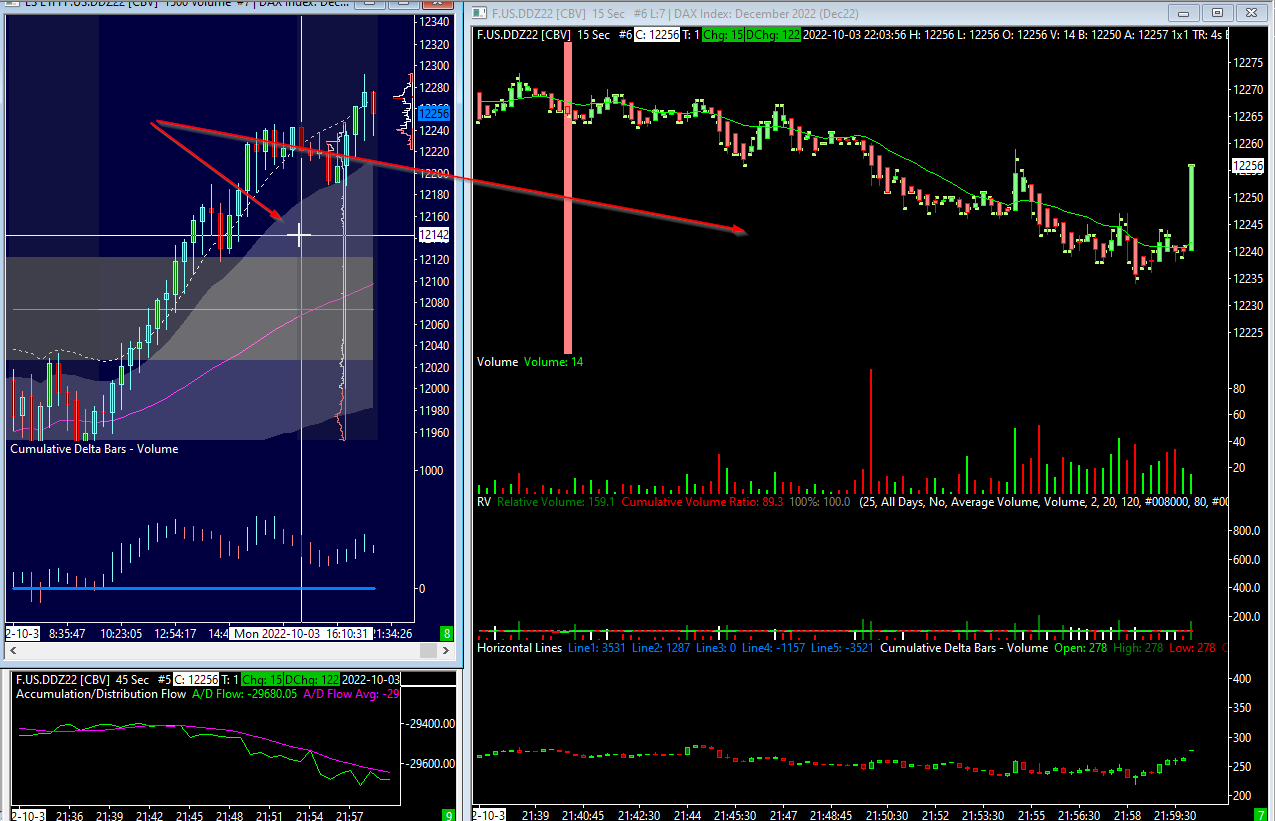Click Chg: 15 in the 45 Sec header
The height and width of the screenshot is (821, 1275).
262,680
